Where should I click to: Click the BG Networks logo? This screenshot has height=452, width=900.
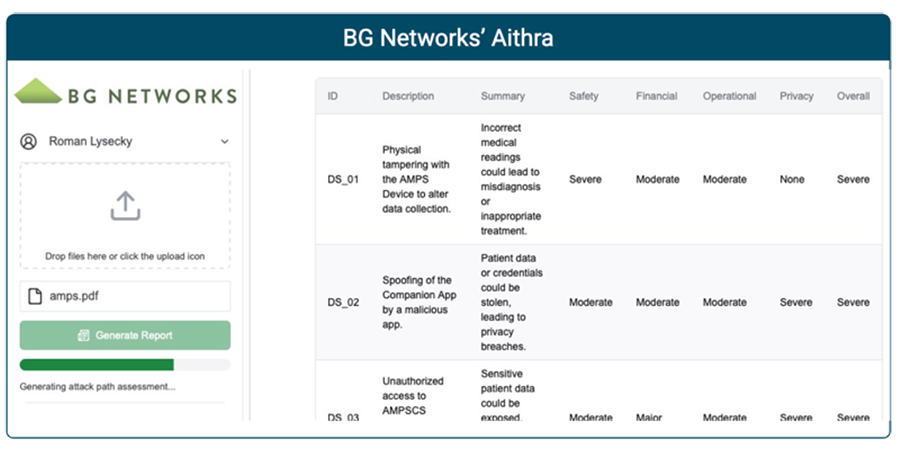(x=125, y=93)
